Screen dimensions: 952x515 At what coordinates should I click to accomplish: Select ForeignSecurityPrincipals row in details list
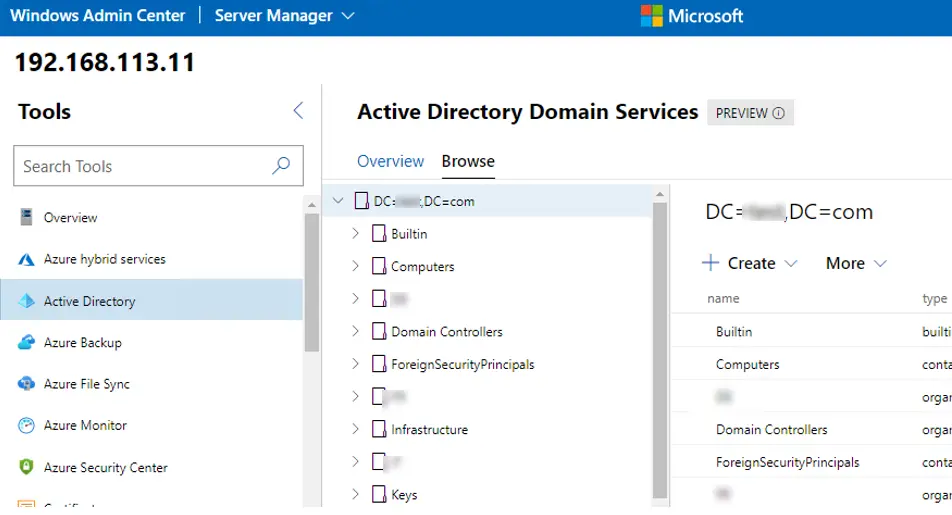811,462
